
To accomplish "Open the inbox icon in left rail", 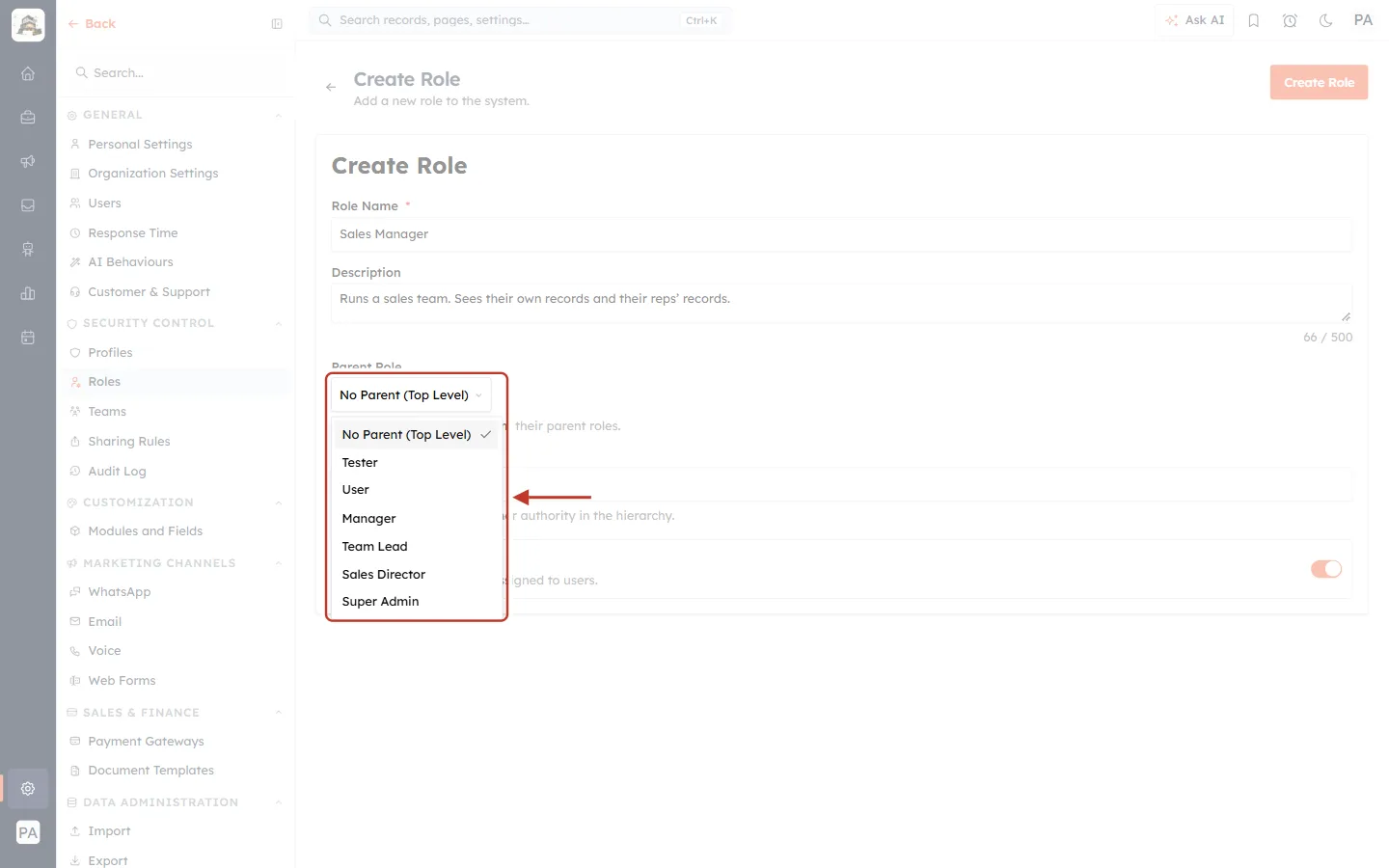I will 28,205.
